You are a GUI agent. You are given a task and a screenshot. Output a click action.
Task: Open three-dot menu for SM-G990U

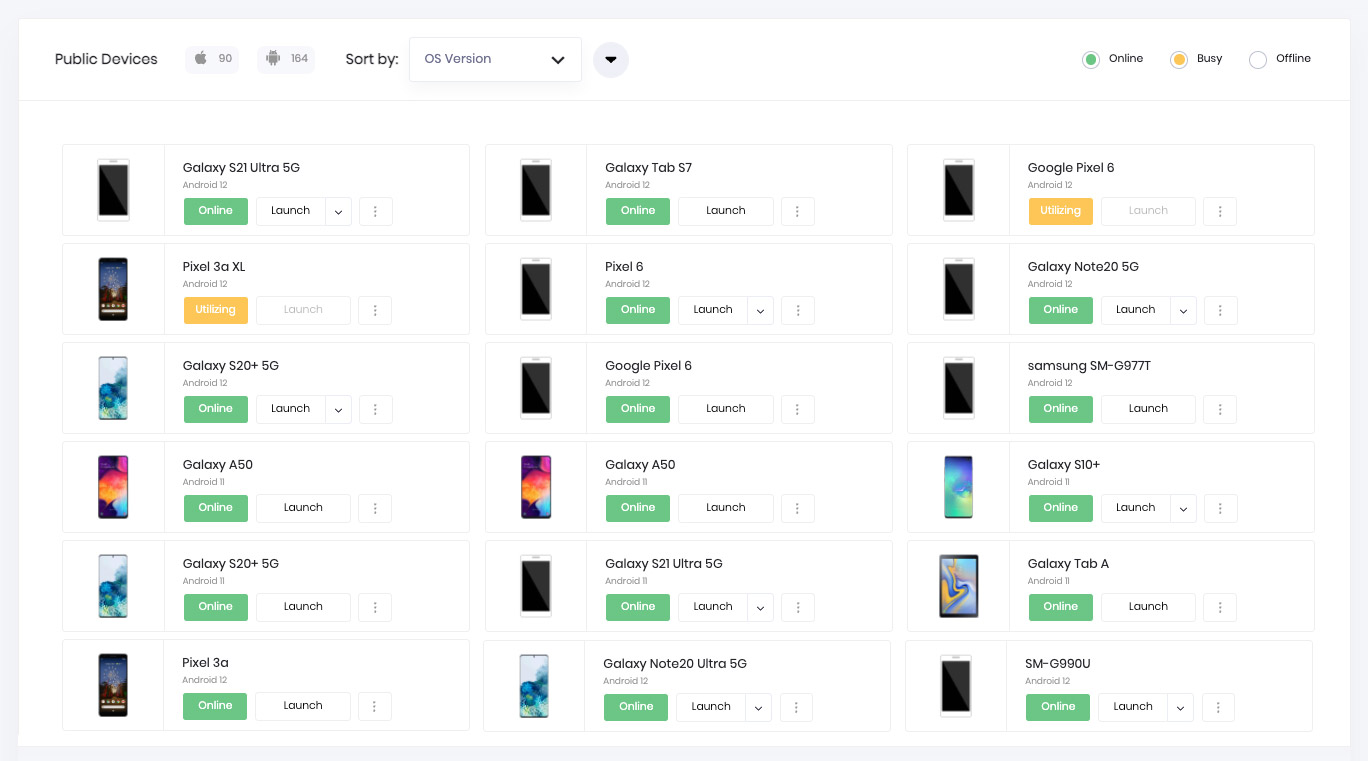1217,707
